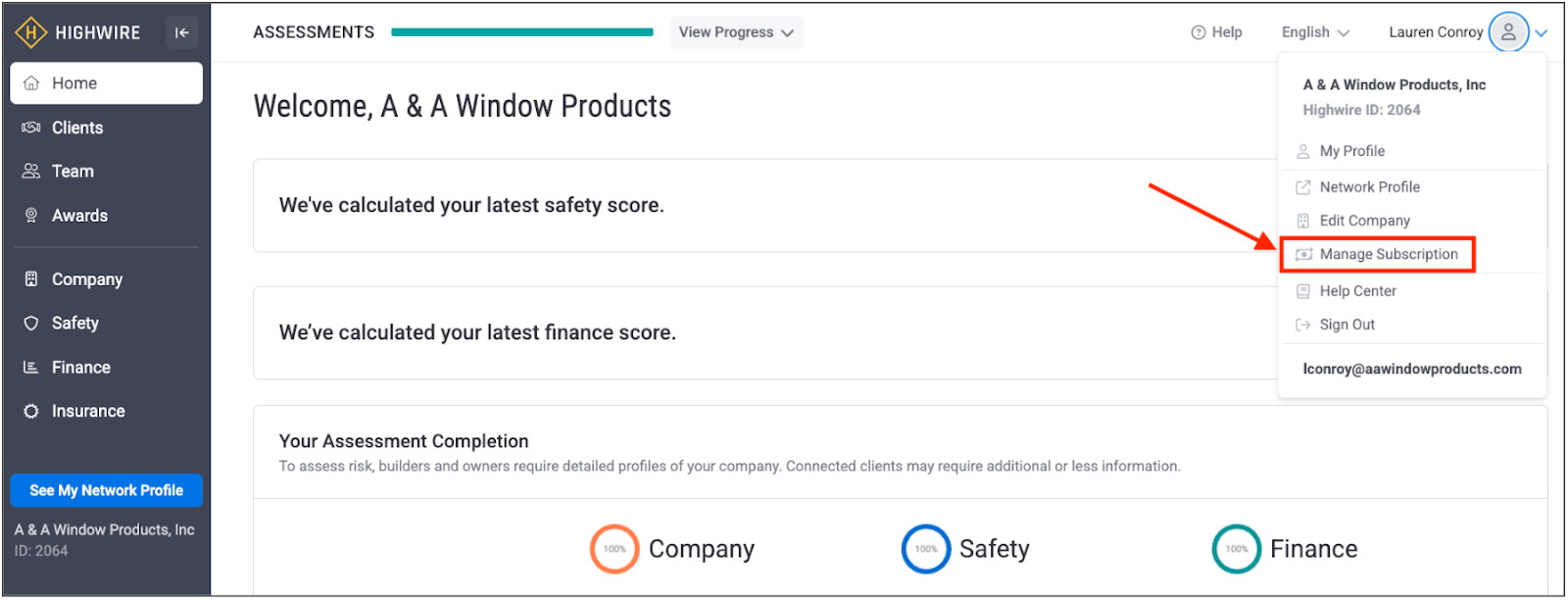Viewport: 1568px width, 600px height.
Task: Toggle the chevron beside the user avatar
Action: [1542, 32]
